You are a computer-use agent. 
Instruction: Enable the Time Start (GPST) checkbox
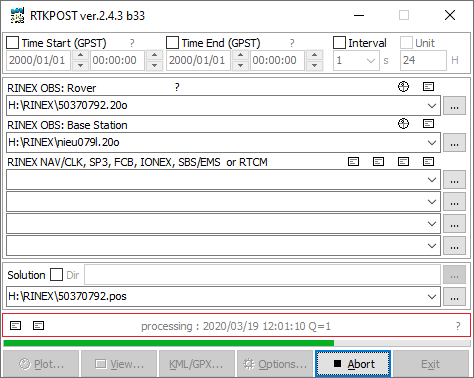13,43
